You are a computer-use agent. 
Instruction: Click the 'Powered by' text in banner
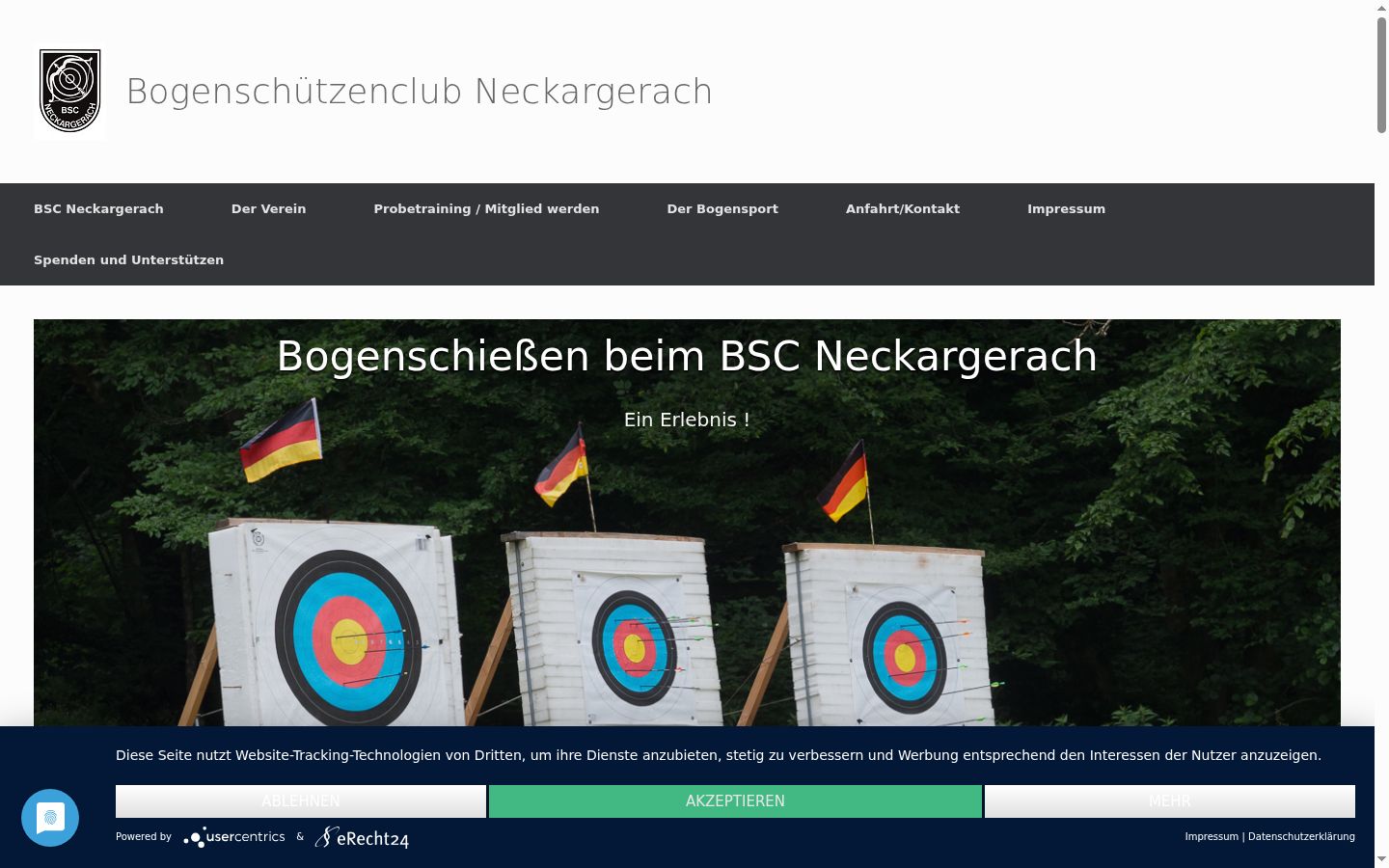[x=144, y=837]
